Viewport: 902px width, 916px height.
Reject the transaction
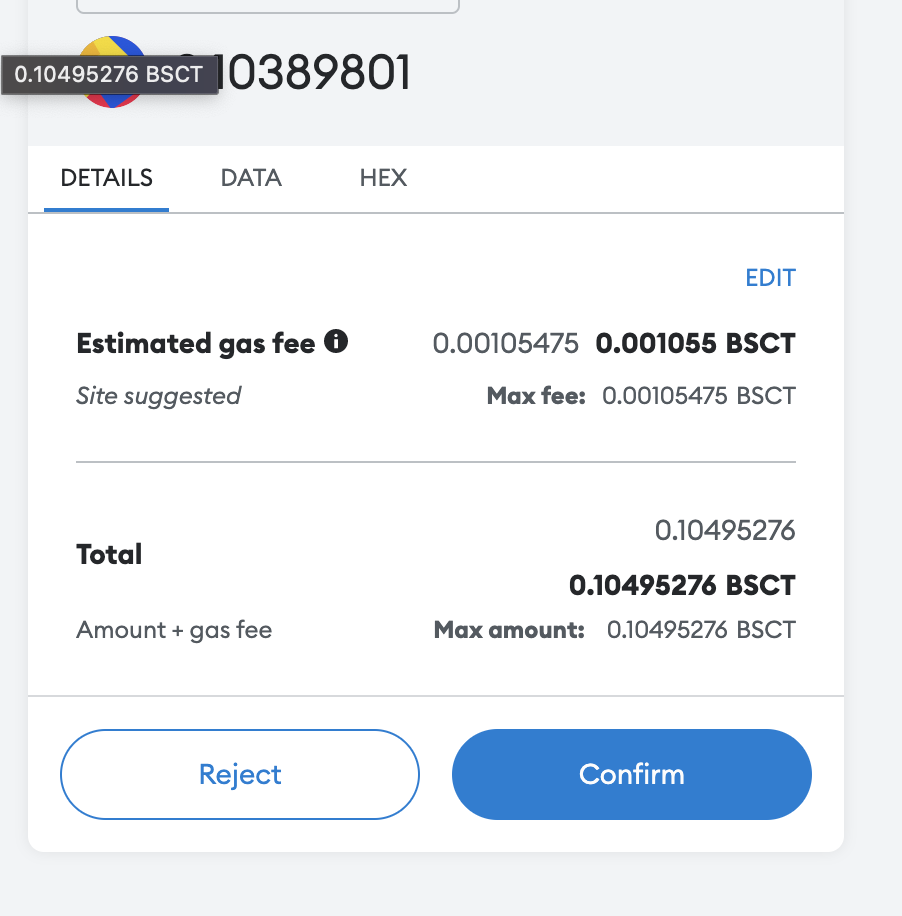[x=240, y=774]
